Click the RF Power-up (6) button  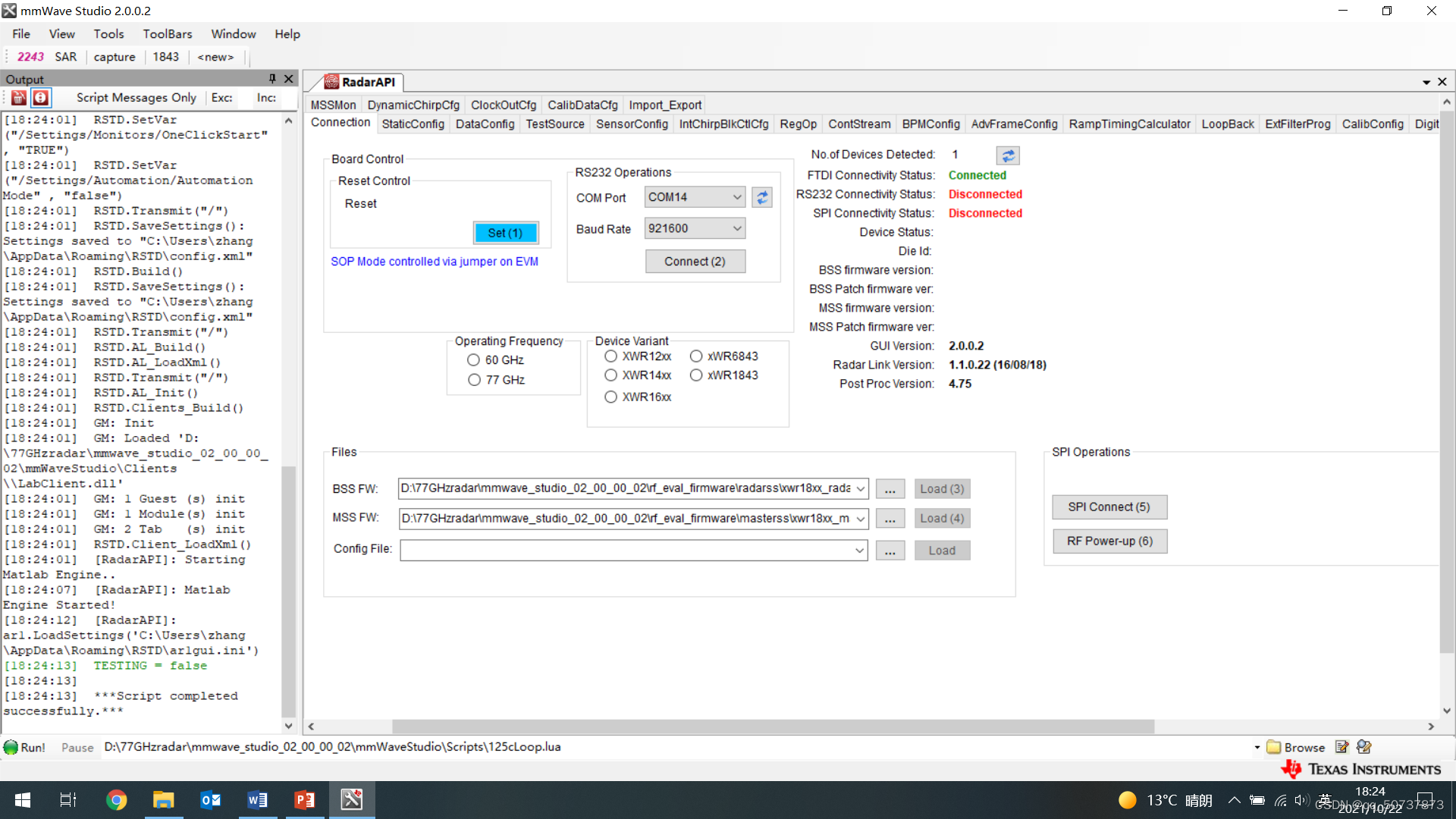1109,541
